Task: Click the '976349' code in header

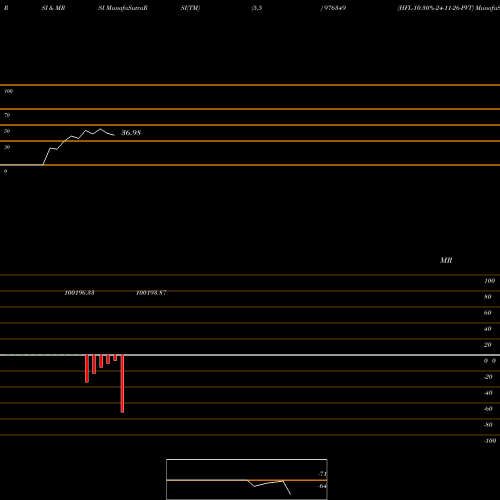Action: coord(334,8)
